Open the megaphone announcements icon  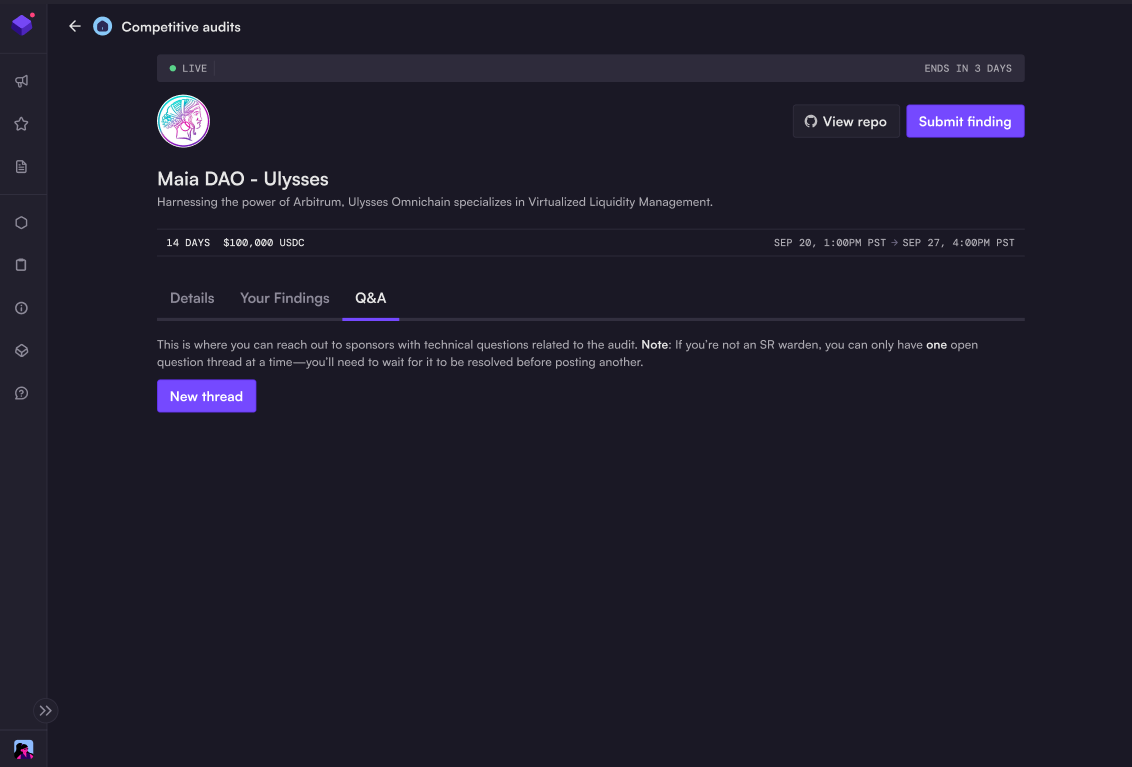21,81
